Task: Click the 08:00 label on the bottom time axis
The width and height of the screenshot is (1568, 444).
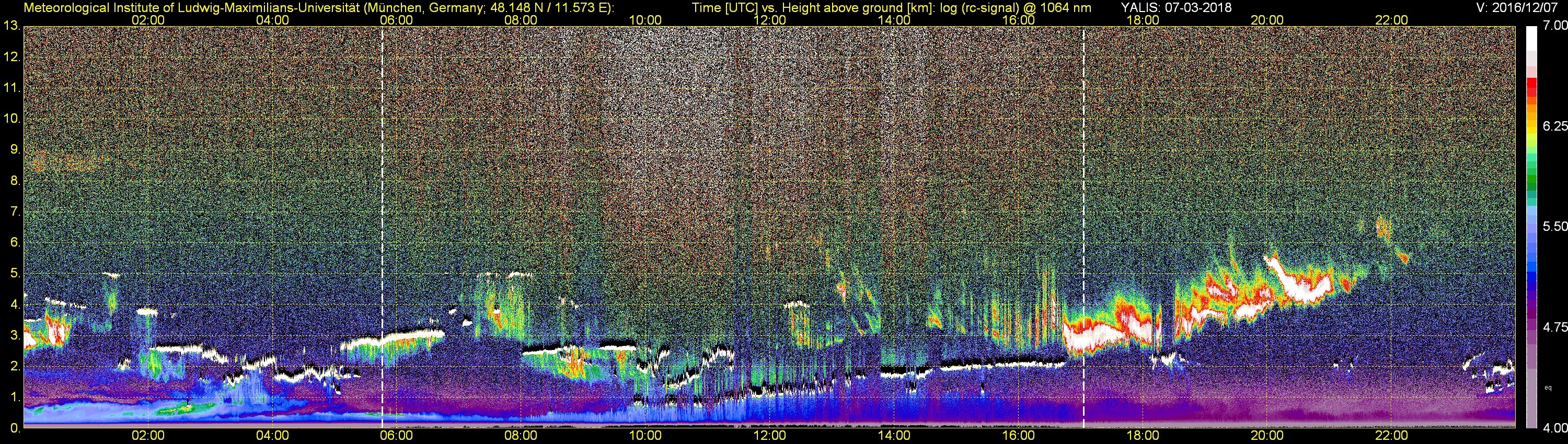Action: pos(521,436)
